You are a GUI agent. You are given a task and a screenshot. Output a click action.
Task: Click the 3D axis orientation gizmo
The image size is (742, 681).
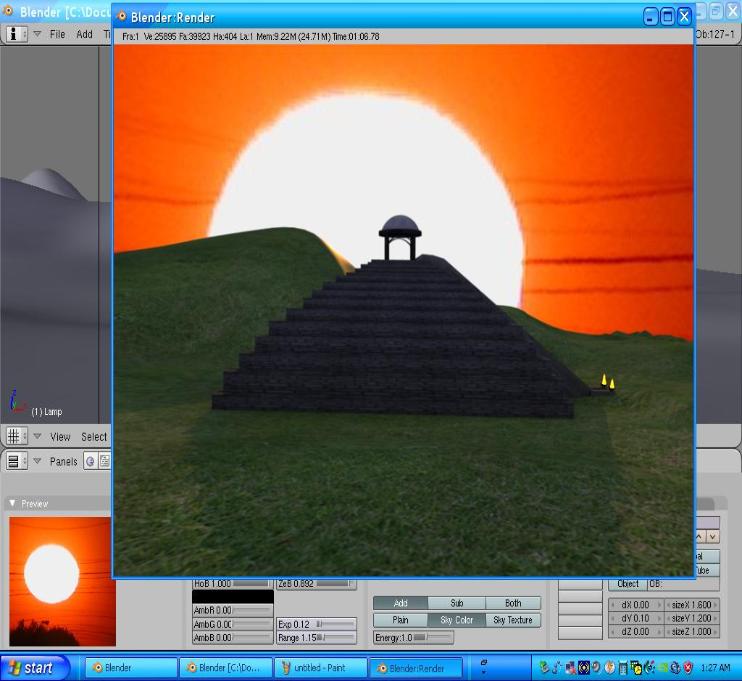pyautogui.click(x=14, y=402)
